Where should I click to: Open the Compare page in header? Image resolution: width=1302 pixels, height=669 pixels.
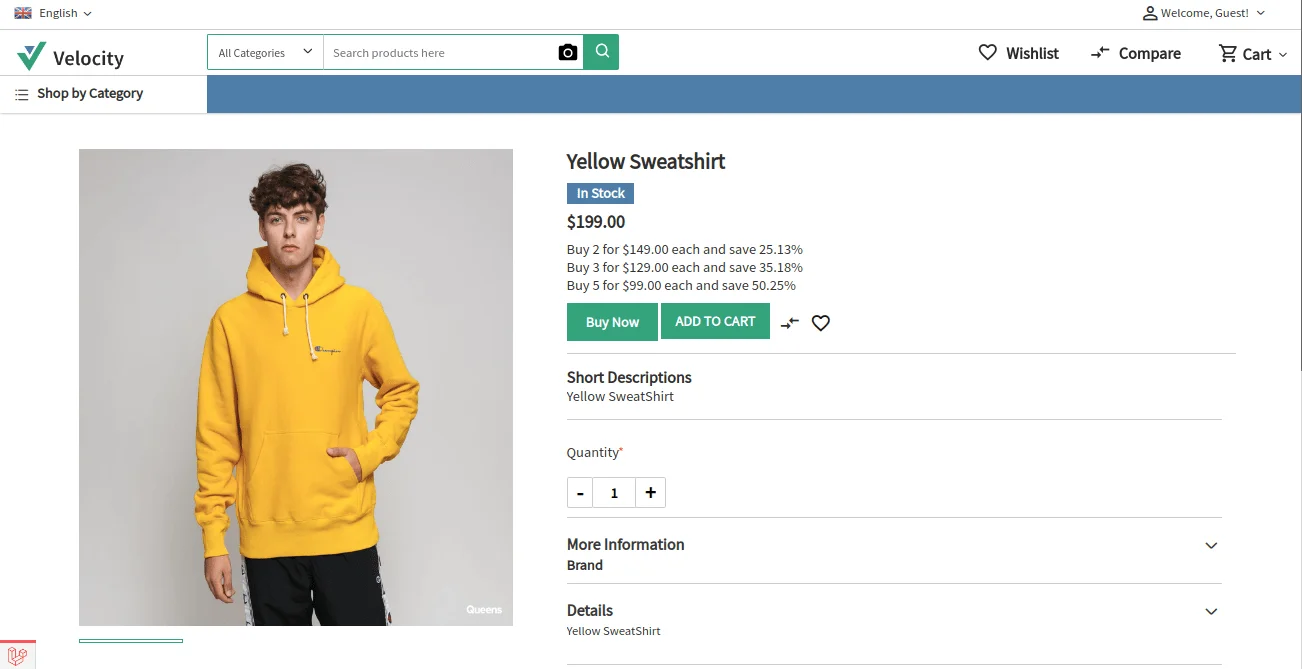pos(1135,53)
